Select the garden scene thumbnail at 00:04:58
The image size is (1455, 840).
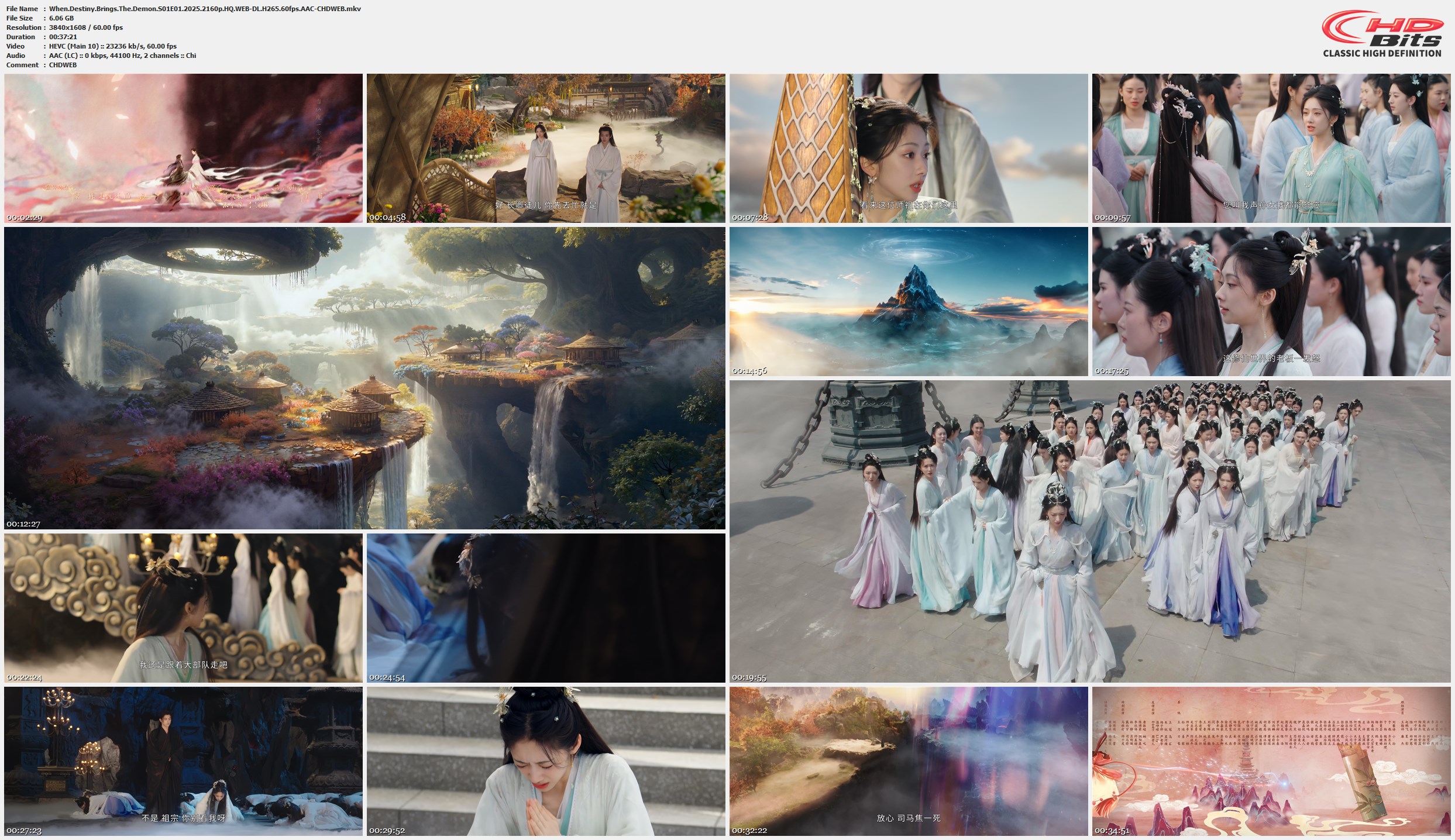click(x=546, y=148)
